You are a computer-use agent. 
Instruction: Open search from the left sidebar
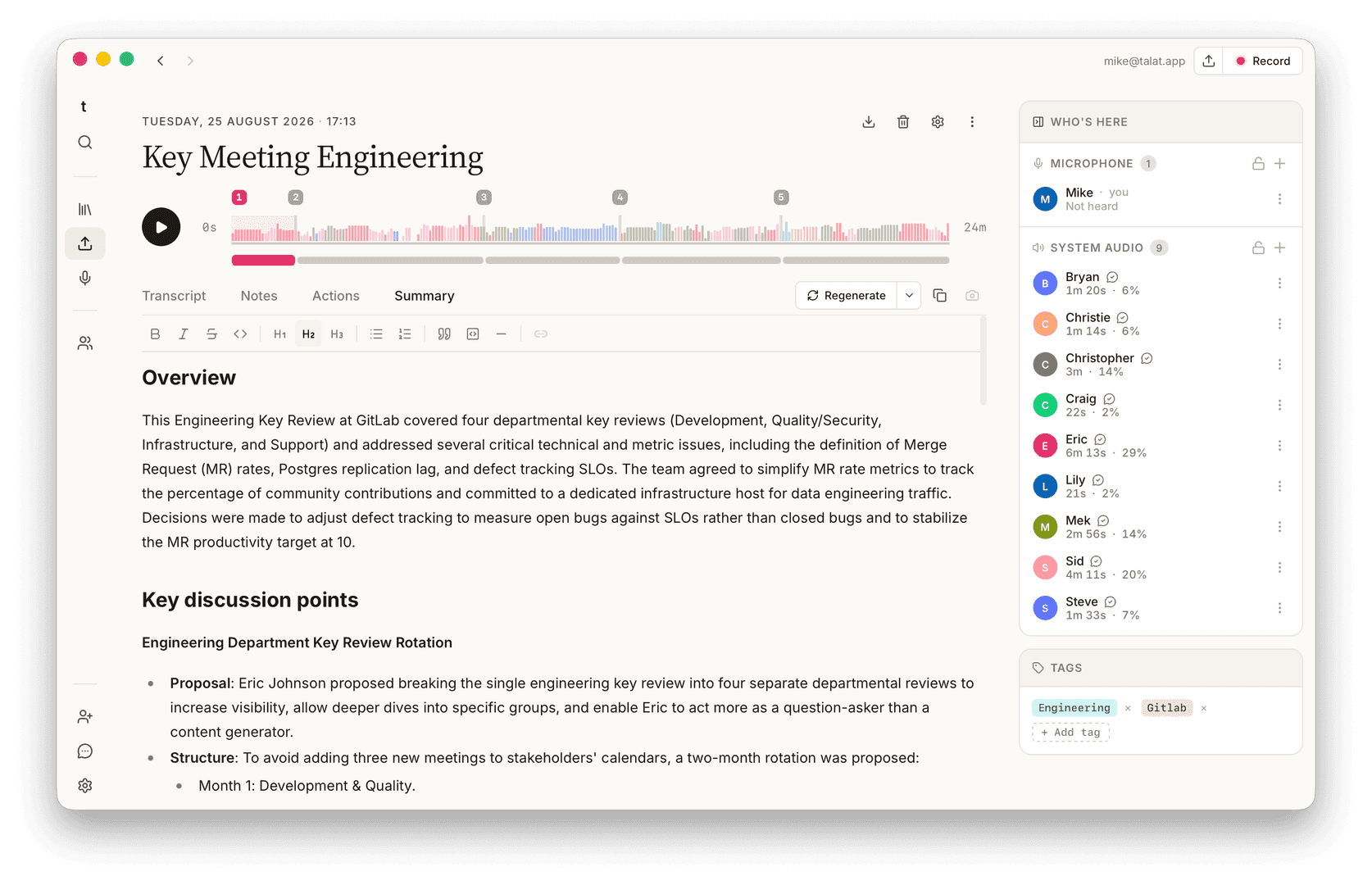pos(85,143)
